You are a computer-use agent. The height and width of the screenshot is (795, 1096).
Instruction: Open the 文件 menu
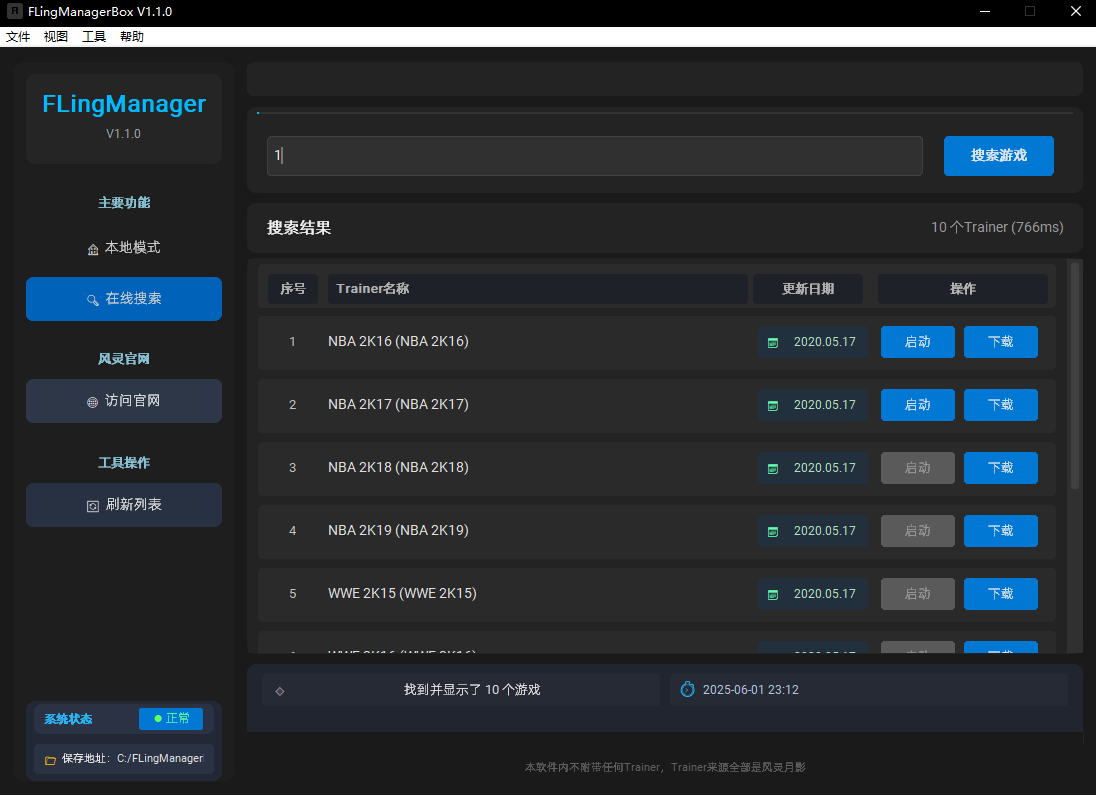point(18,36)
